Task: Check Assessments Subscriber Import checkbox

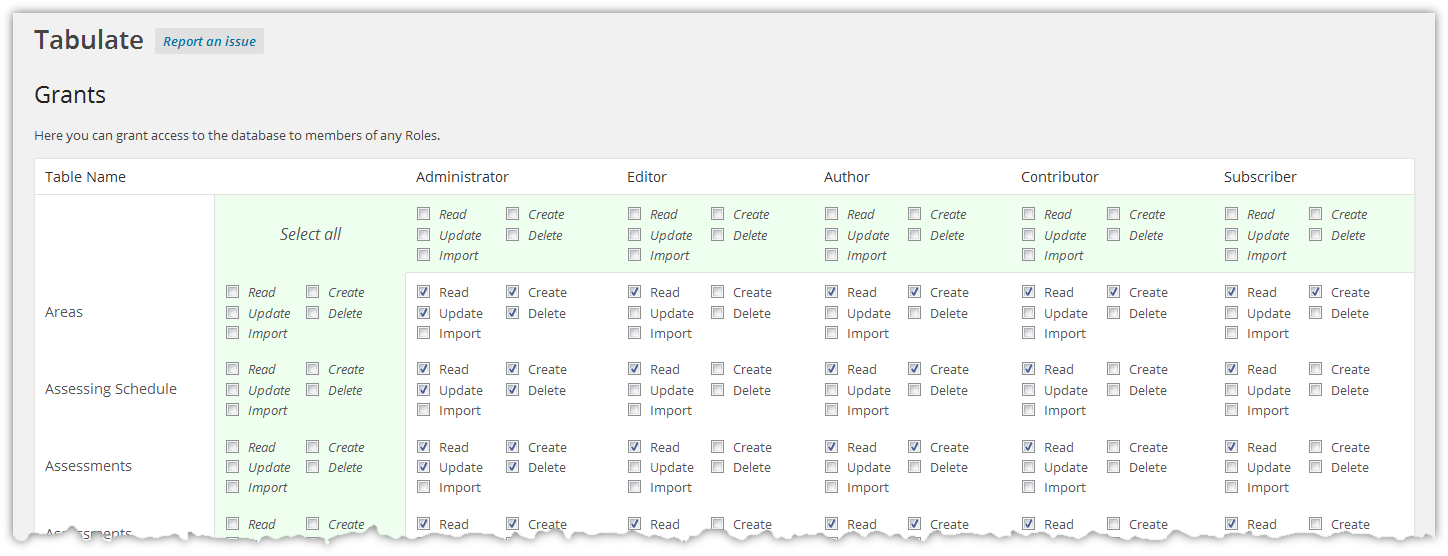Action: 1232,487
